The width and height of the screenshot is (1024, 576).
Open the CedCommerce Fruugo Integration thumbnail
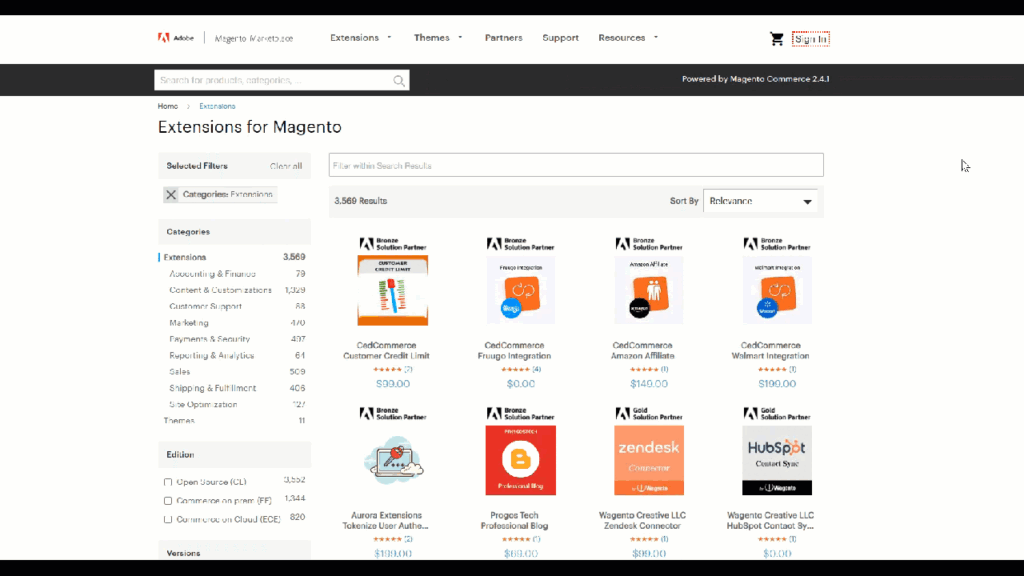click(520, 290)
